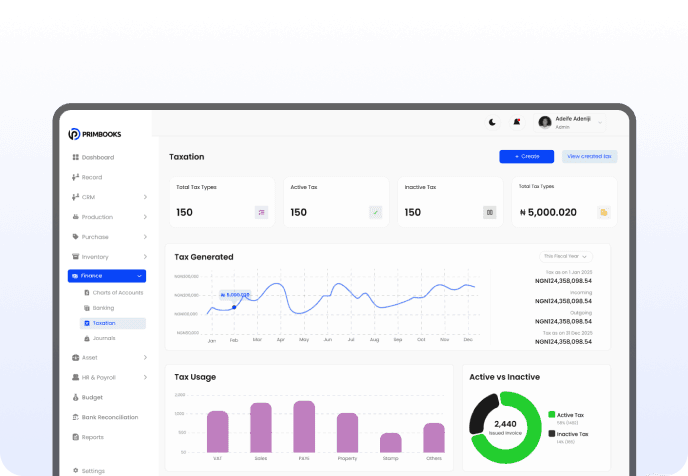Click the Purchase tag icon
The image size is (688, 476).
pos(75,237)
